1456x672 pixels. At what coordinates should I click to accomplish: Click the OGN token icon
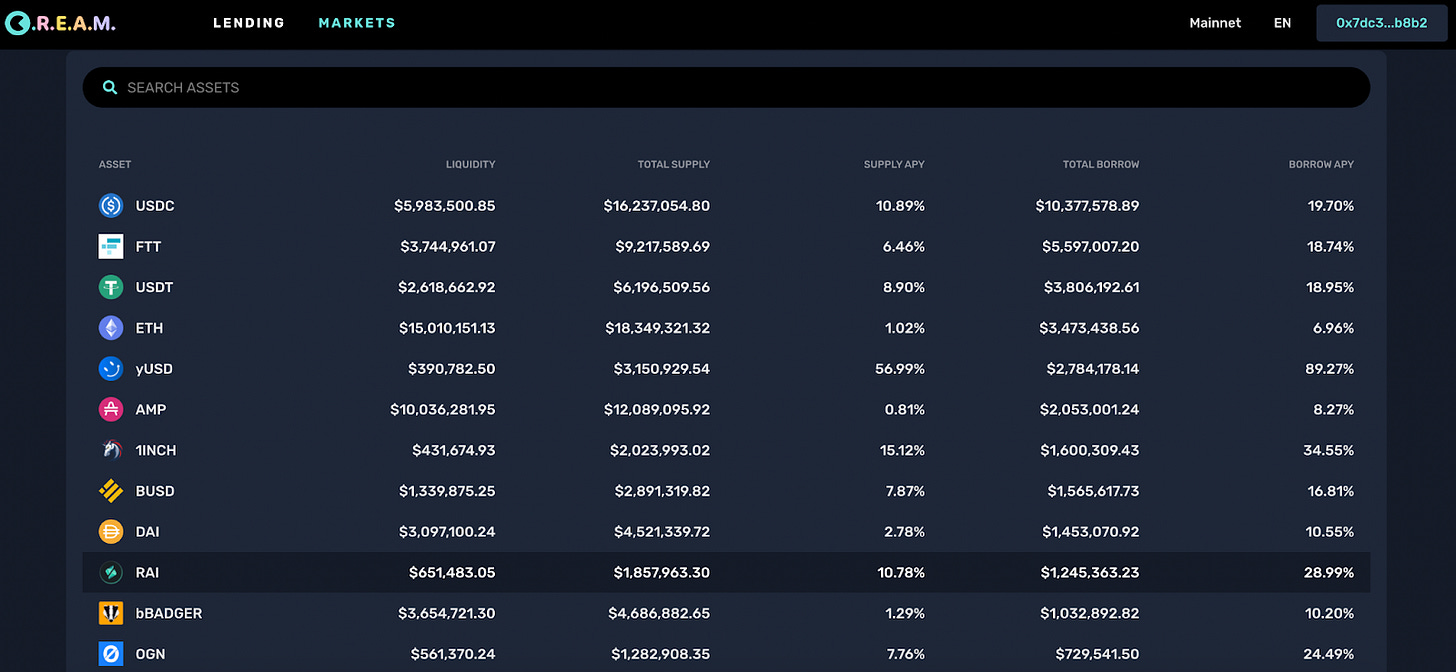click(x=111, y=654)
